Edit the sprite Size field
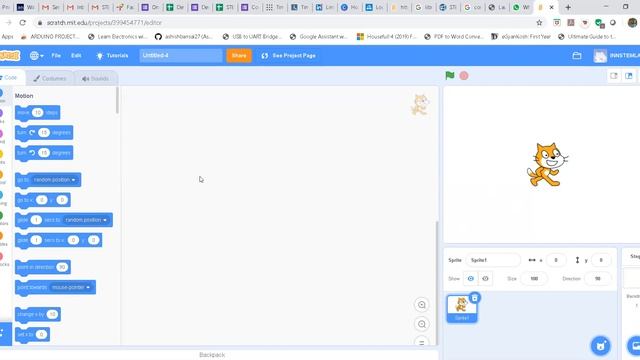 tap(534, 279)
